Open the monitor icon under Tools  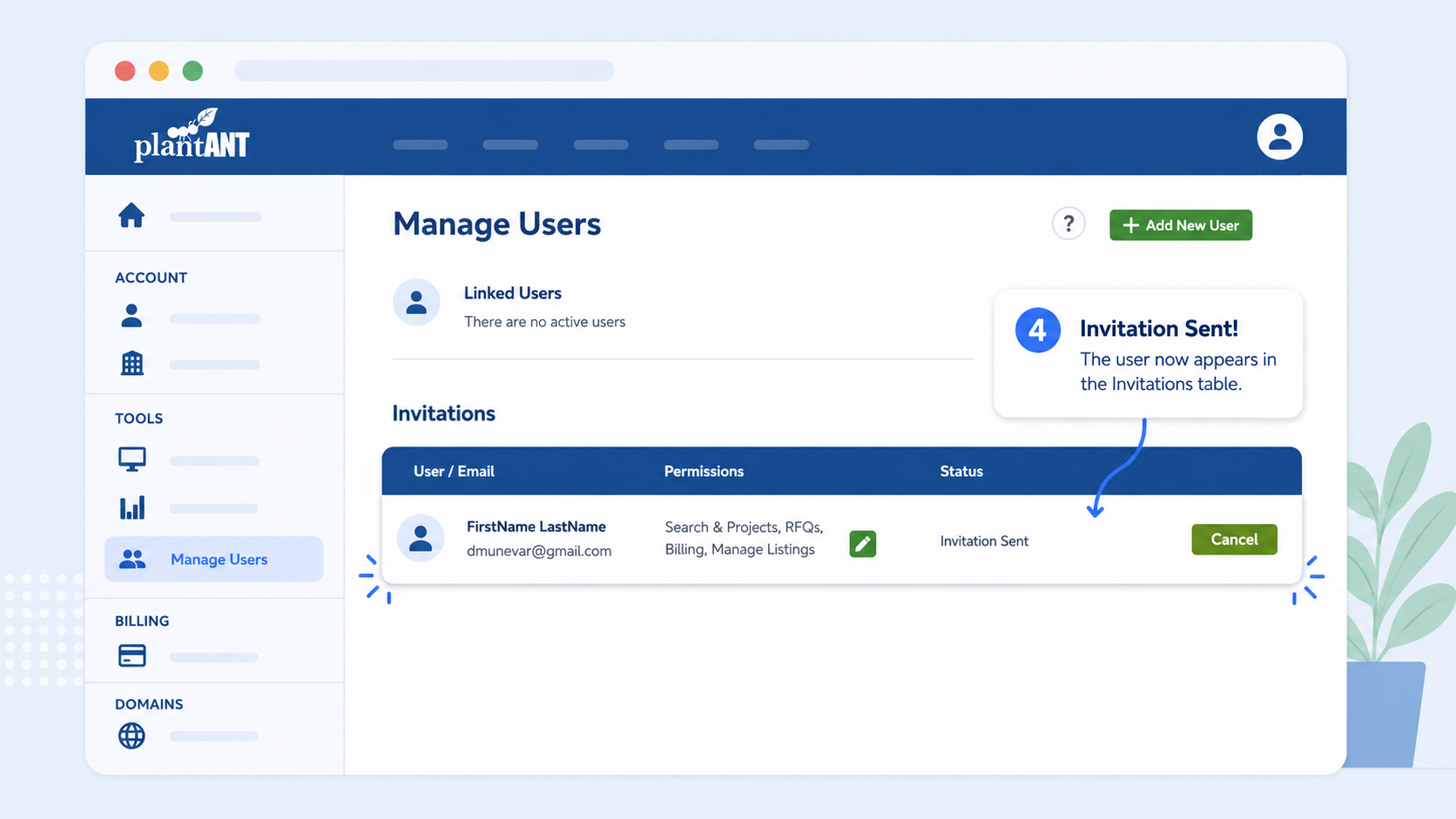pyautogui.click(x=132, y=459)
